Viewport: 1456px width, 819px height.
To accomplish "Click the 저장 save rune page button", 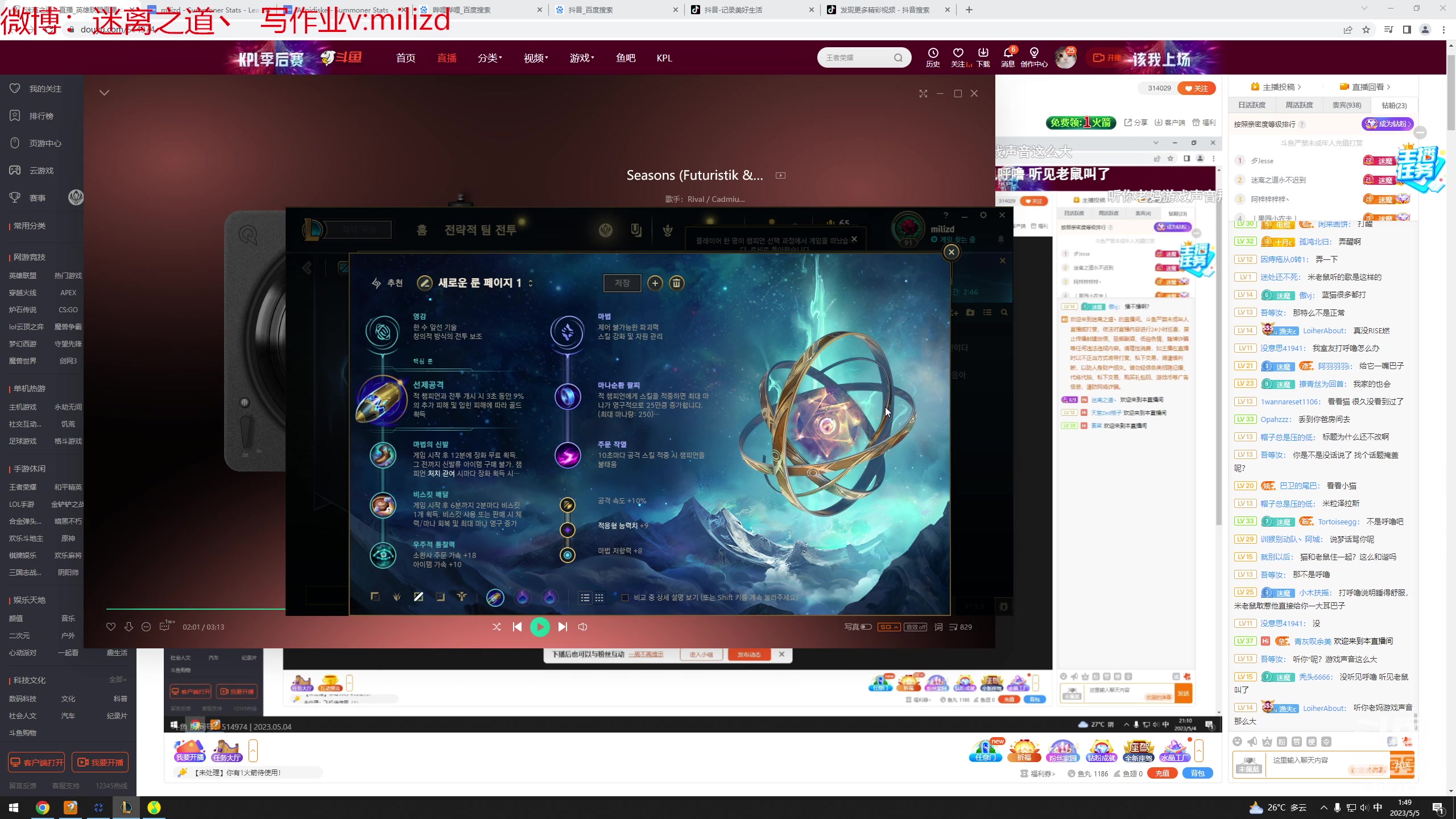I will pos(622,283).
